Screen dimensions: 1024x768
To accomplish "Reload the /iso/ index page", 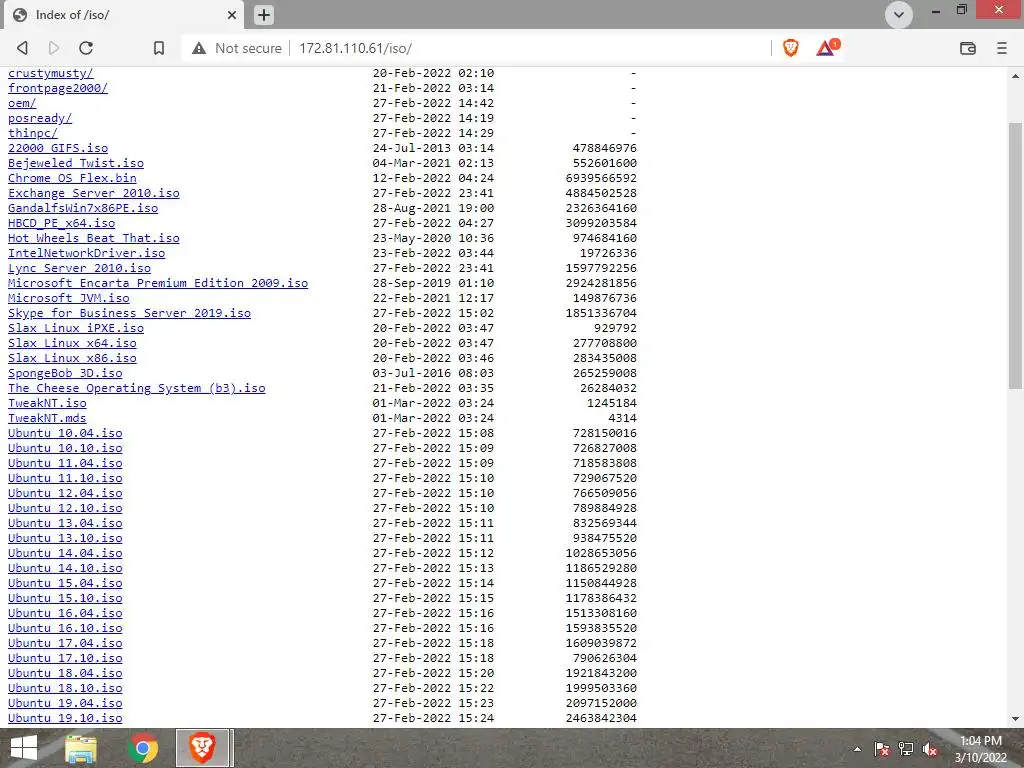I will (86, 48).
